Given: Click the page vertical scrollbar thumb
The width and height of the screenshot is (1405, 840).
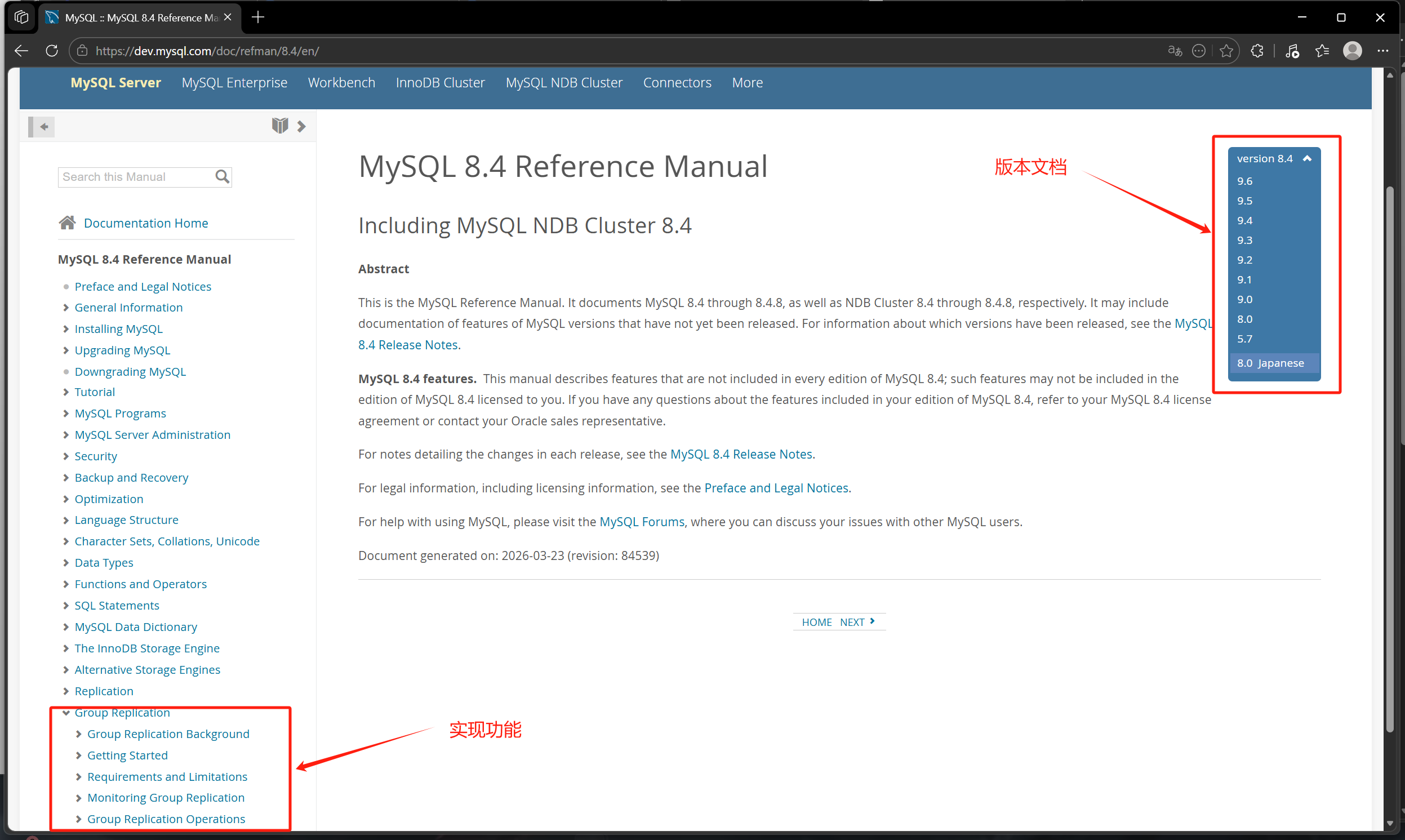Looking at the screenshot, I should (1390, 459).
